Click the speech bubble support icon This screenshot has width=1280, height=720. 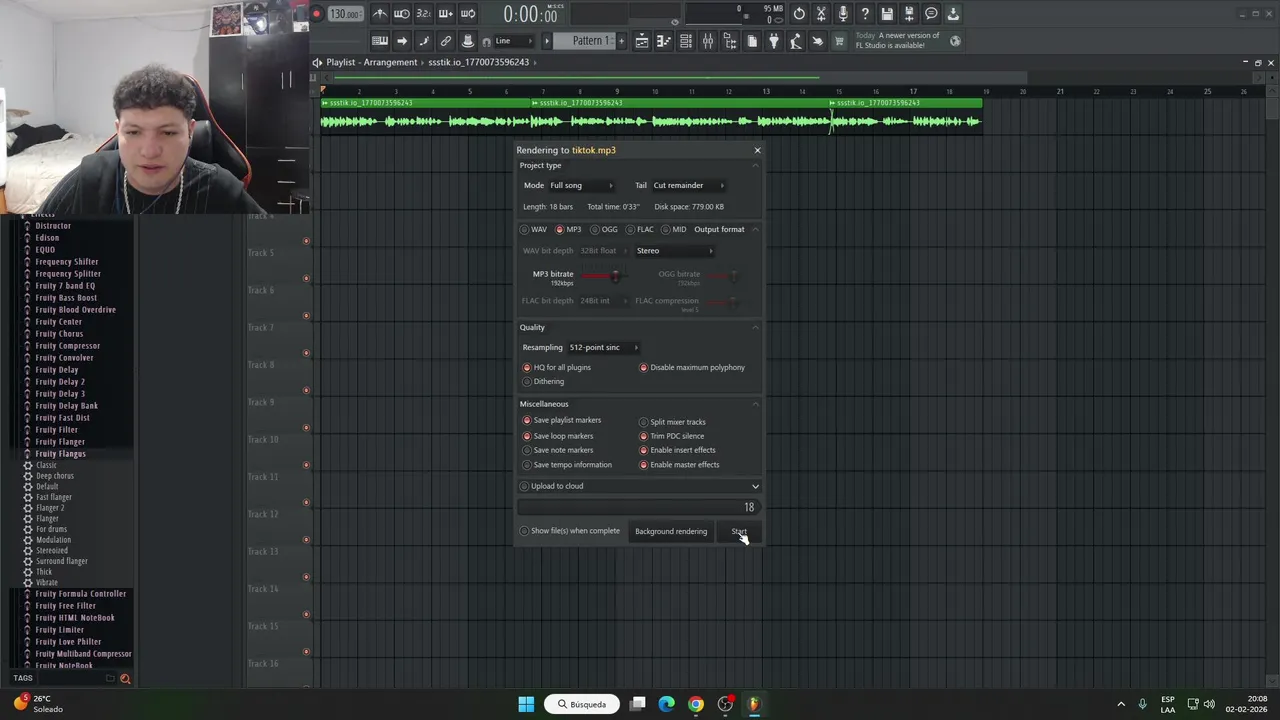point(931,14)
